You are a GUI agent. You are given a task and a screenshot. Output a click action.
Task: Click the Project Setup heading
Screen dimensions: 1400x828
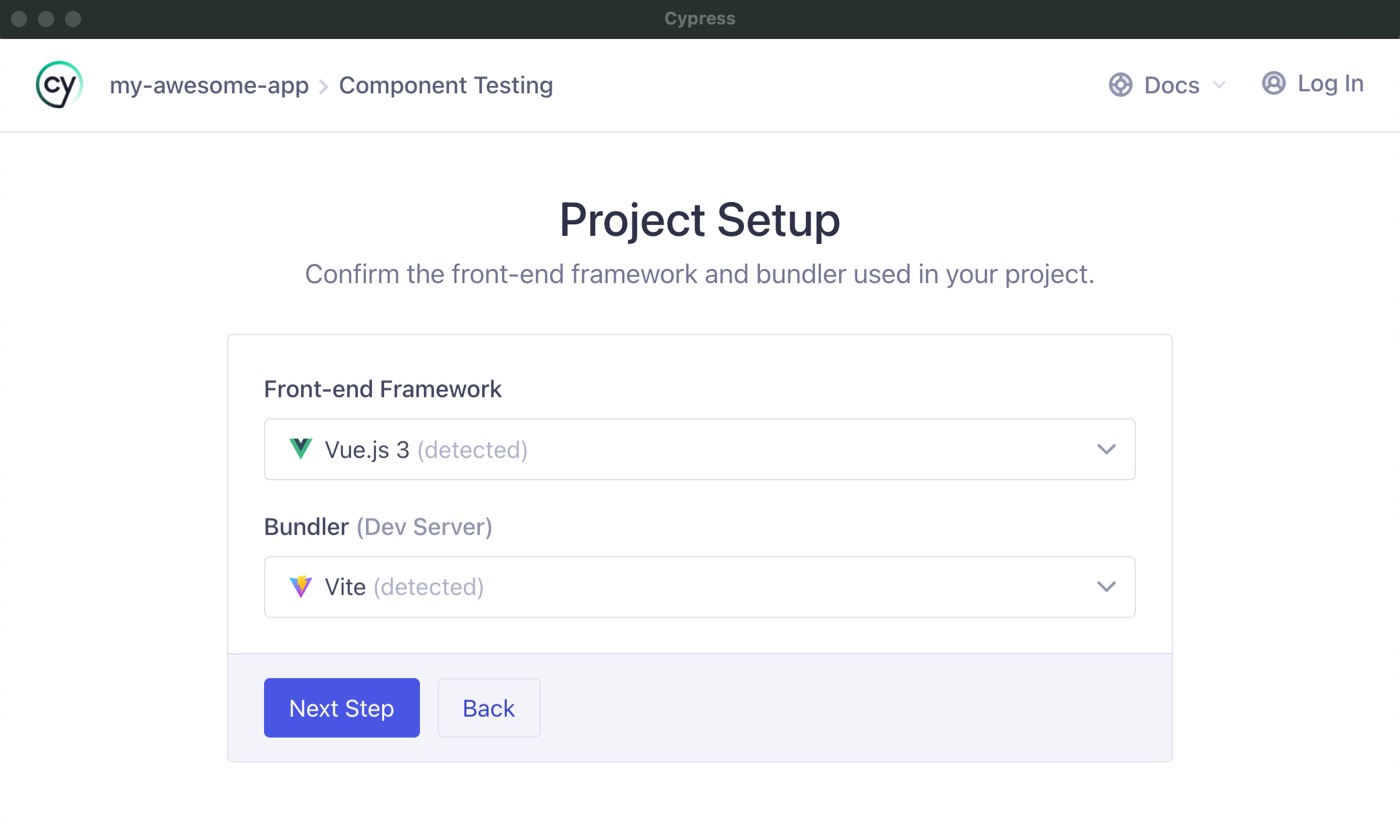click(x=700, y=220)
